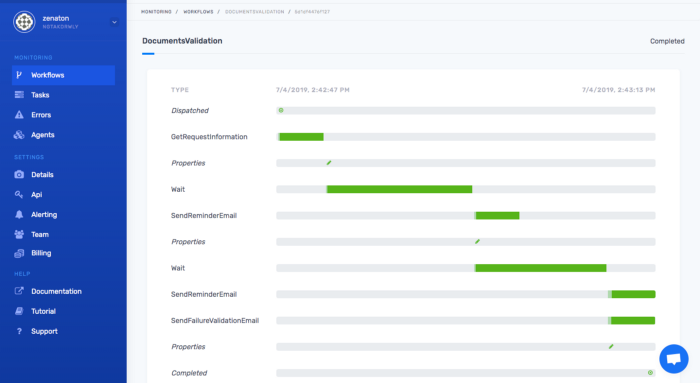
Task: Click the second Wait green bar
Action: tap(541, 268)
